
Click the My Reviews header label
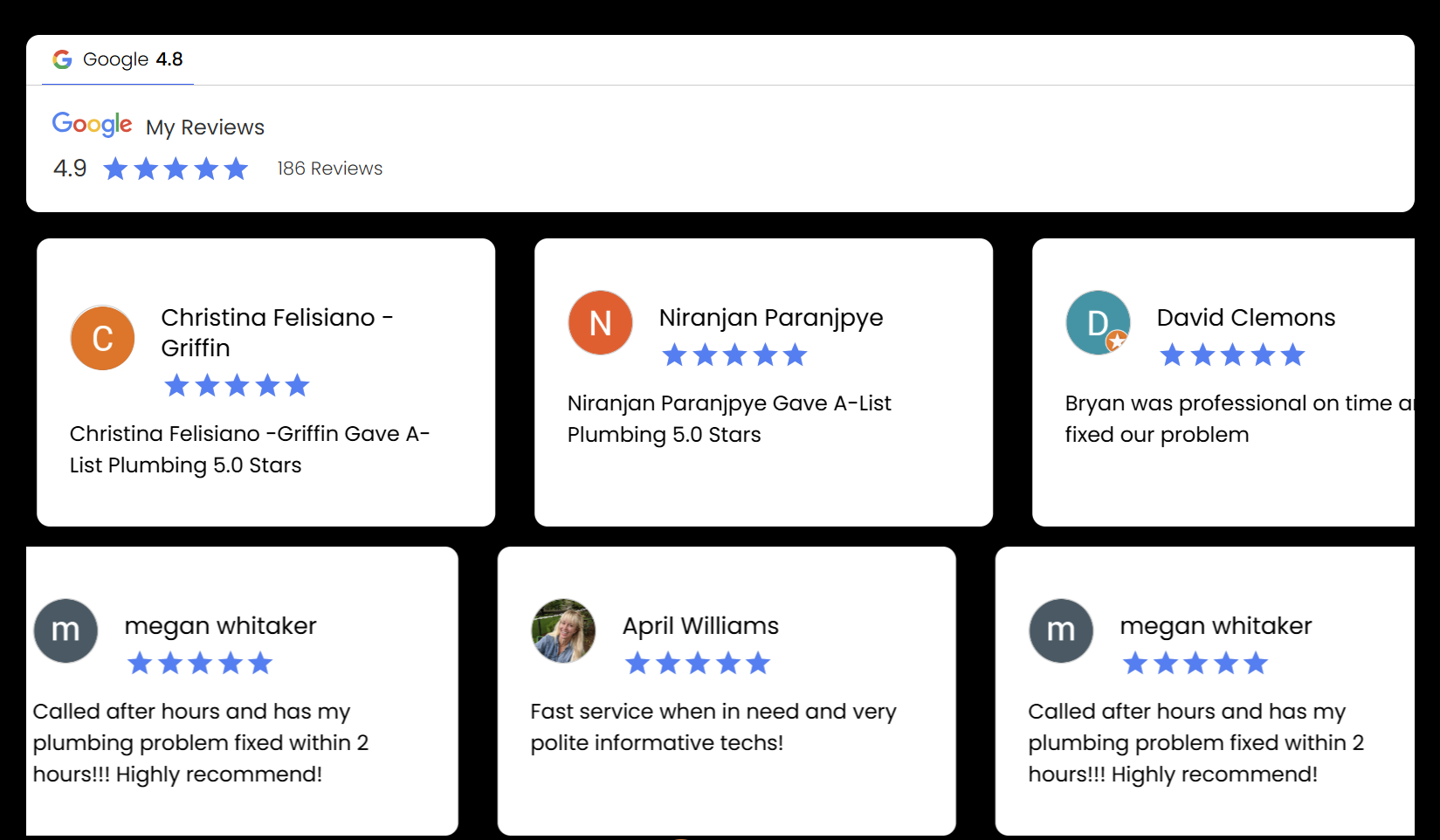(x=204, y=127)
